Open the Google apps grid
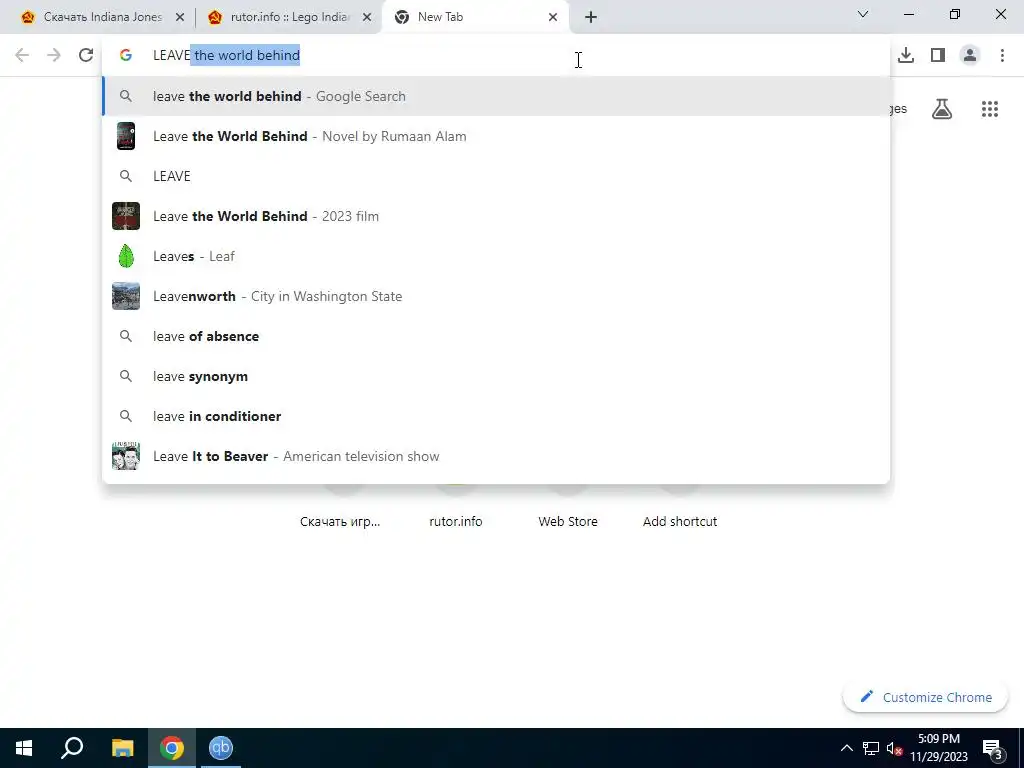 tap(990, 109)
